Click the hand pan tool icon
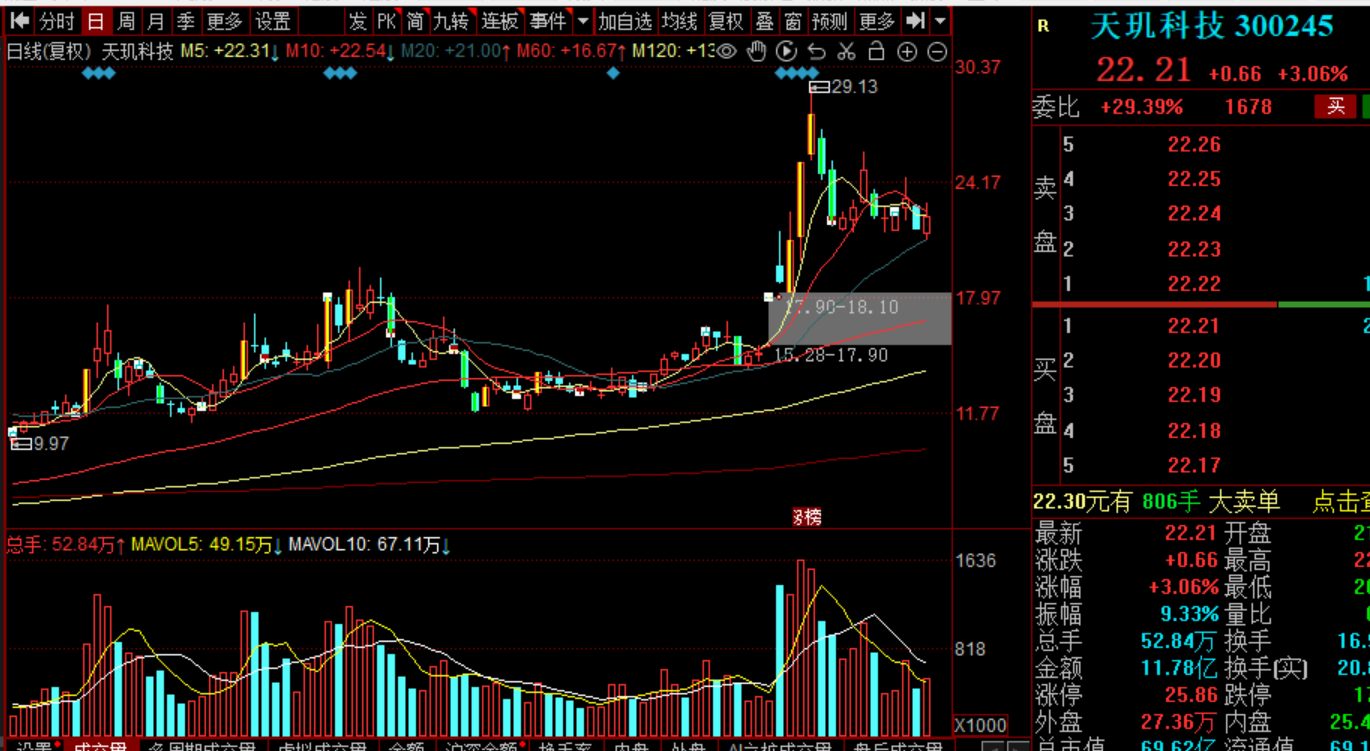This screenshot has width=1370, height=751. pyautogui.click(x=757, y=51)
